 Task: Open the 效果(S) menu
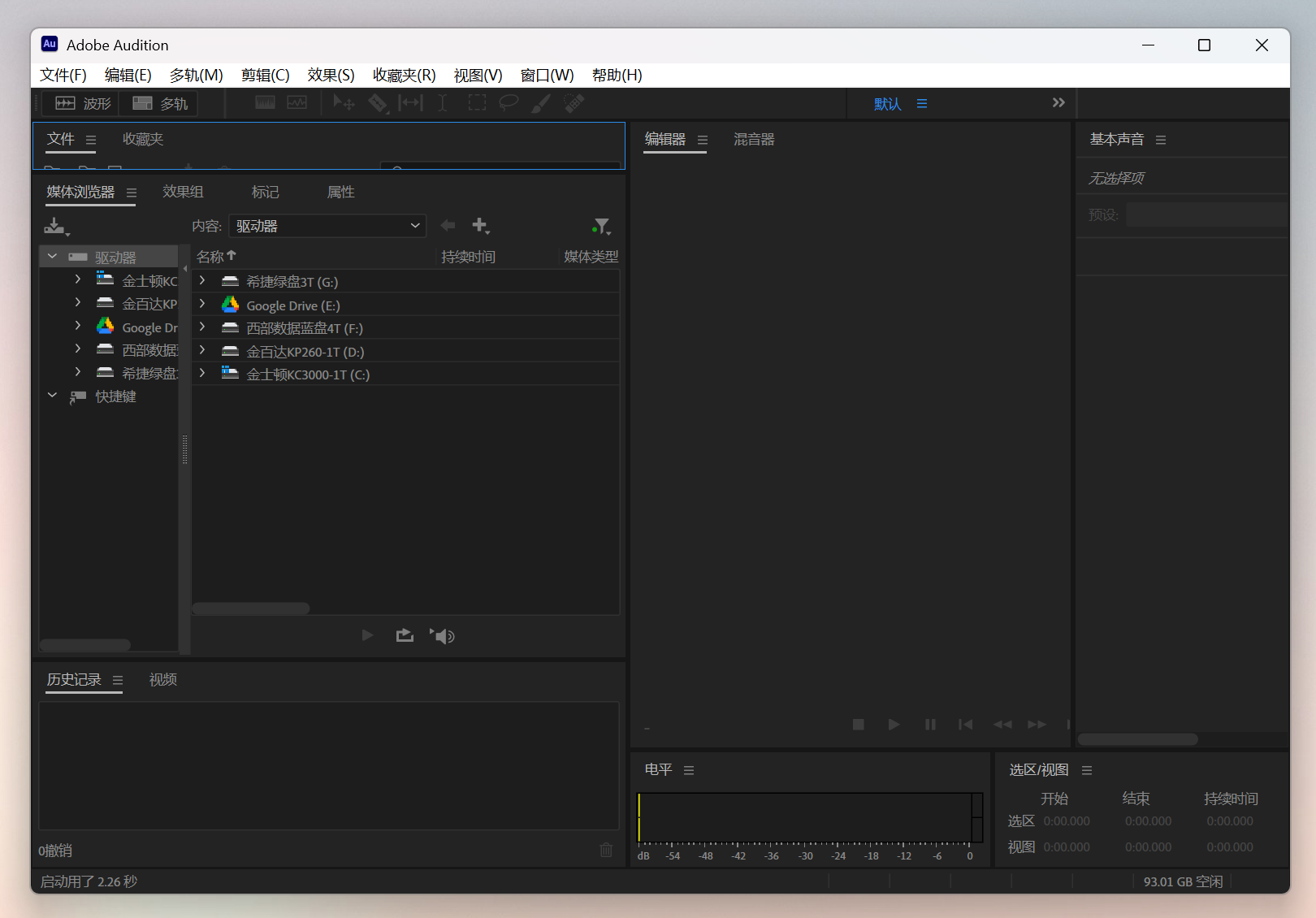(331, 75)
